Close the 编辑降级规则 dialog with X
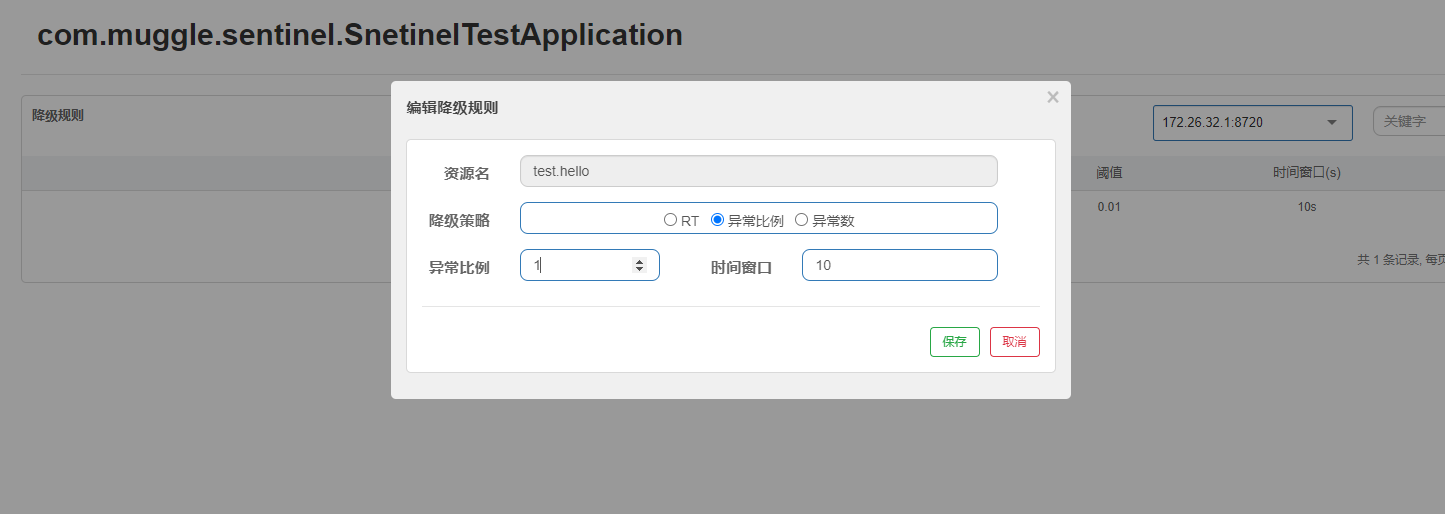The height and width of the screenshot is (514, 1445). point(1052,97)
